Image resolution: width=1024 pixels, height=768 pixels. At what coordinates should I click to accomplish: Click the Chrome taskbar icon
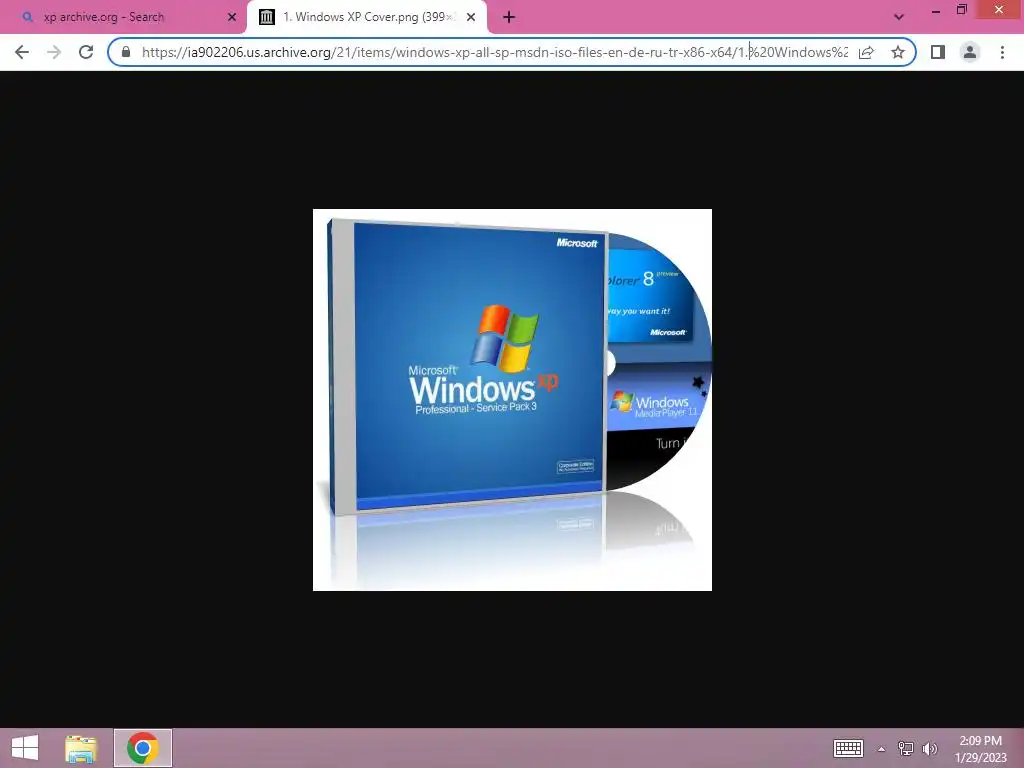142,748
